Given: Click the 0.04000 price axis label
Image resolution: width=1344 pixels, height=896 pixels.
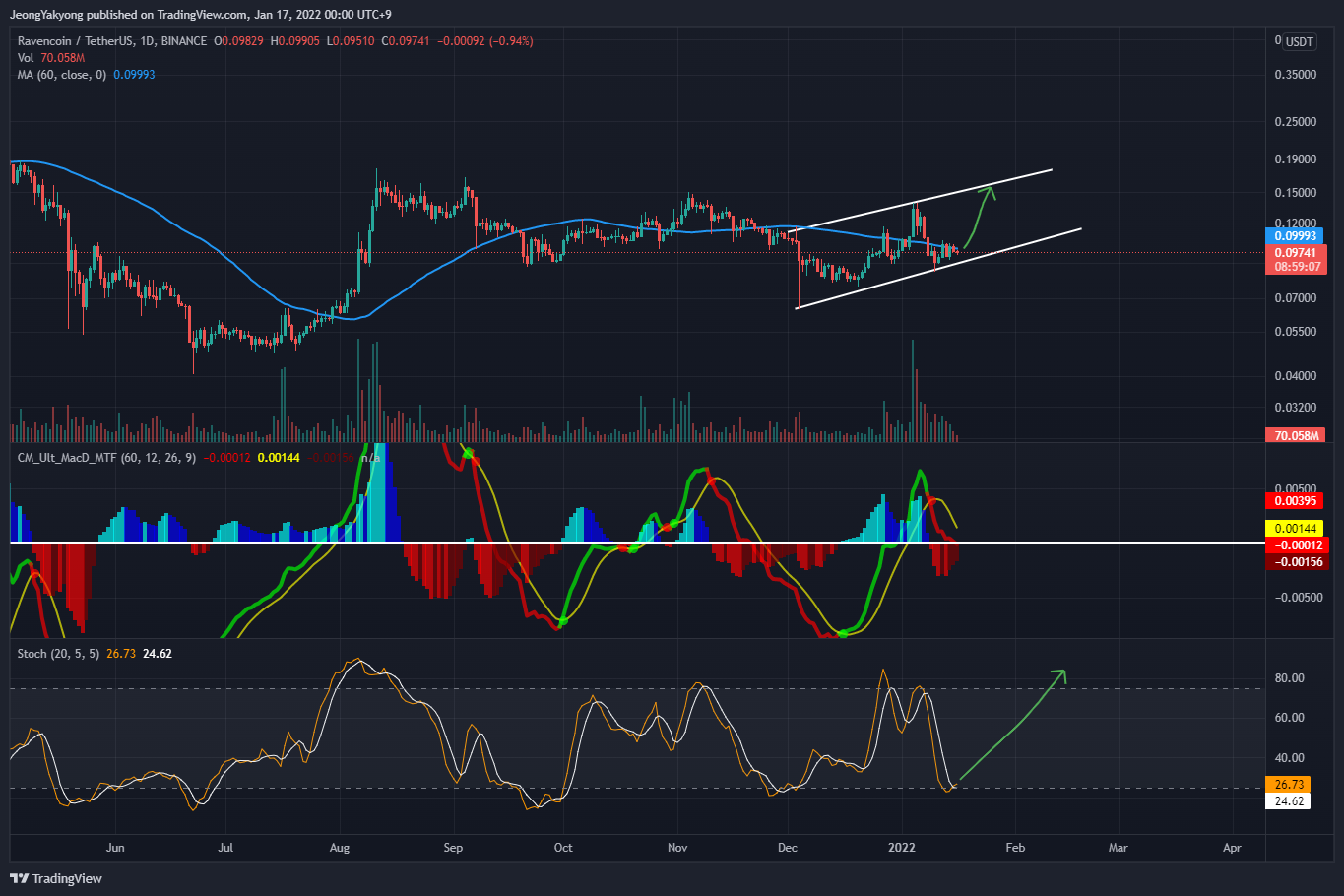Looking at the screenshot, I should coord(1296,376).
